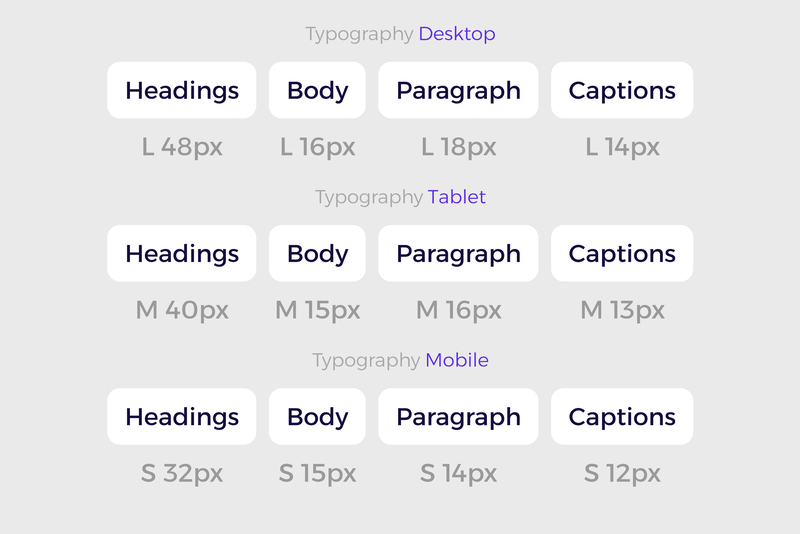Image resolution: width=800 pixels, height=534 pixels.
Task: Click the Paragraph button in Tablet row
Action: click(x=458, y=254)
